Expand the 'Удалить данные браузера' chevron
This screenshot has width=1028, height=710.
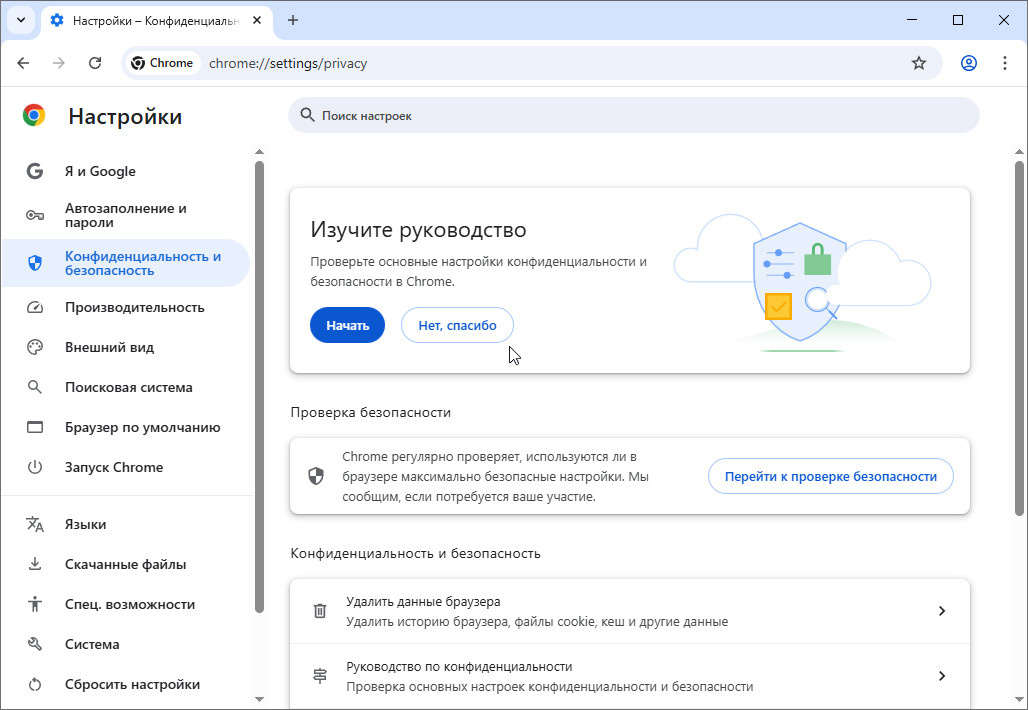click(941, 611)
